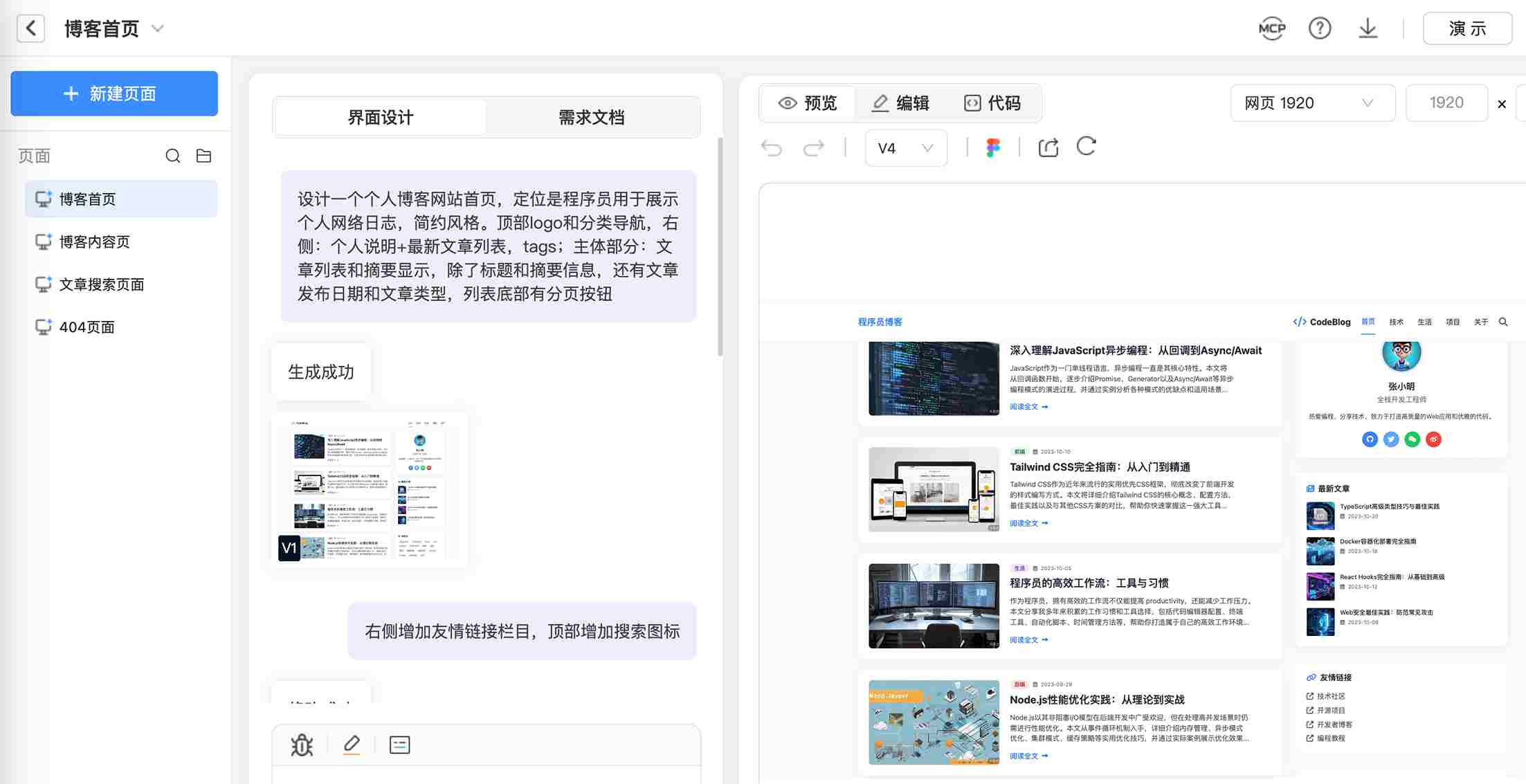Click the download icon in header
1526x784 pixels.
pyautogui.click(x=1368, y=28)
